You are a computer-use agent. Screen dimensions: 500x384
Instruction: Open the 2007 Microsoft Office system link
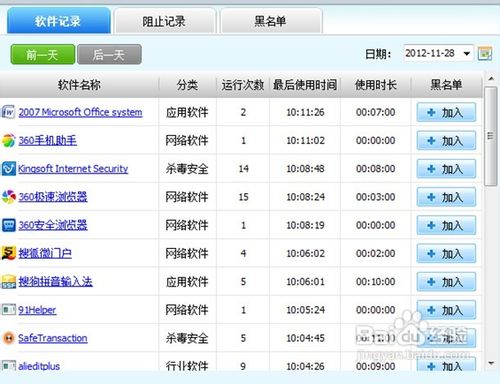[x=80, y=112]
